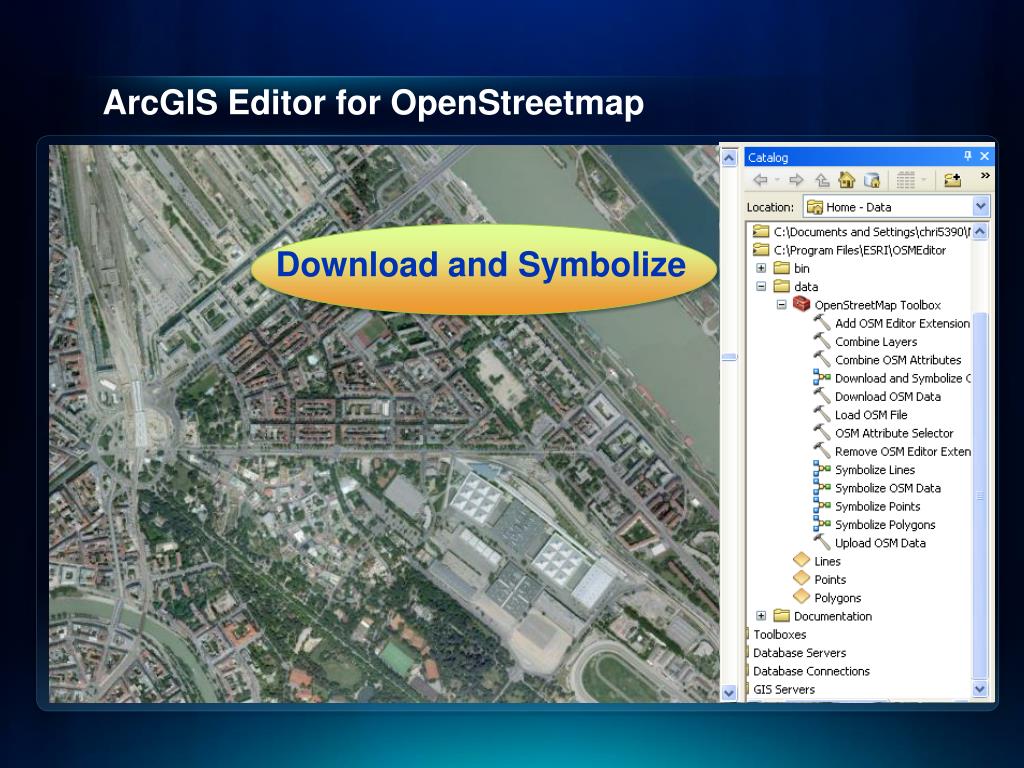Go to home folder in Catalog
1024x768 pixels.
846,180
